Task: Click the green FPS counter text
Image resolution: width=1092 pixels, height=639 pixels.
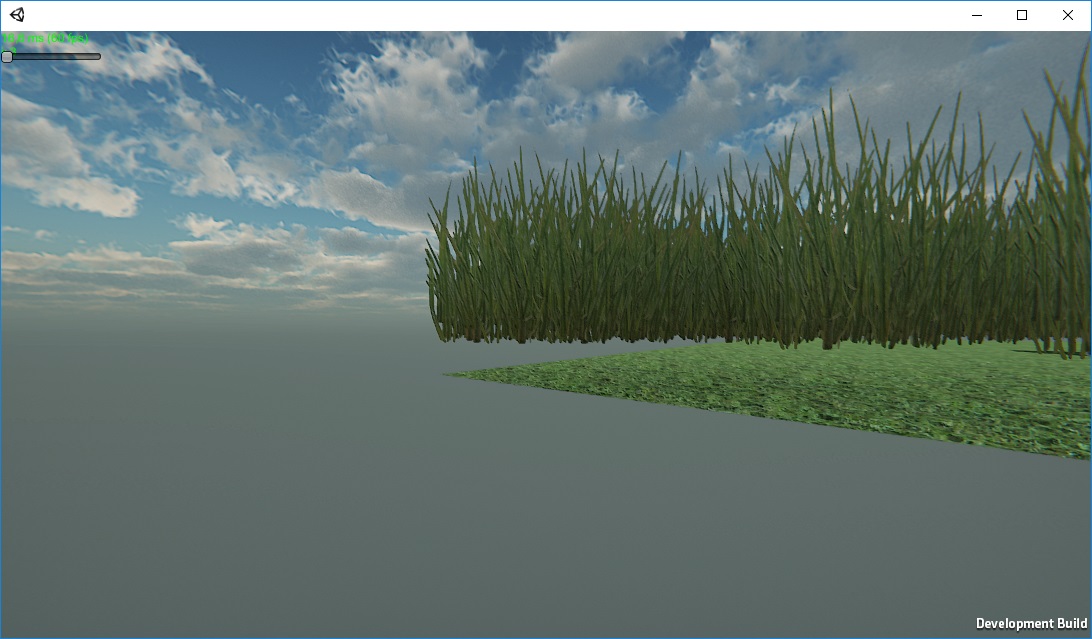Action: click(x=45, y=39)
